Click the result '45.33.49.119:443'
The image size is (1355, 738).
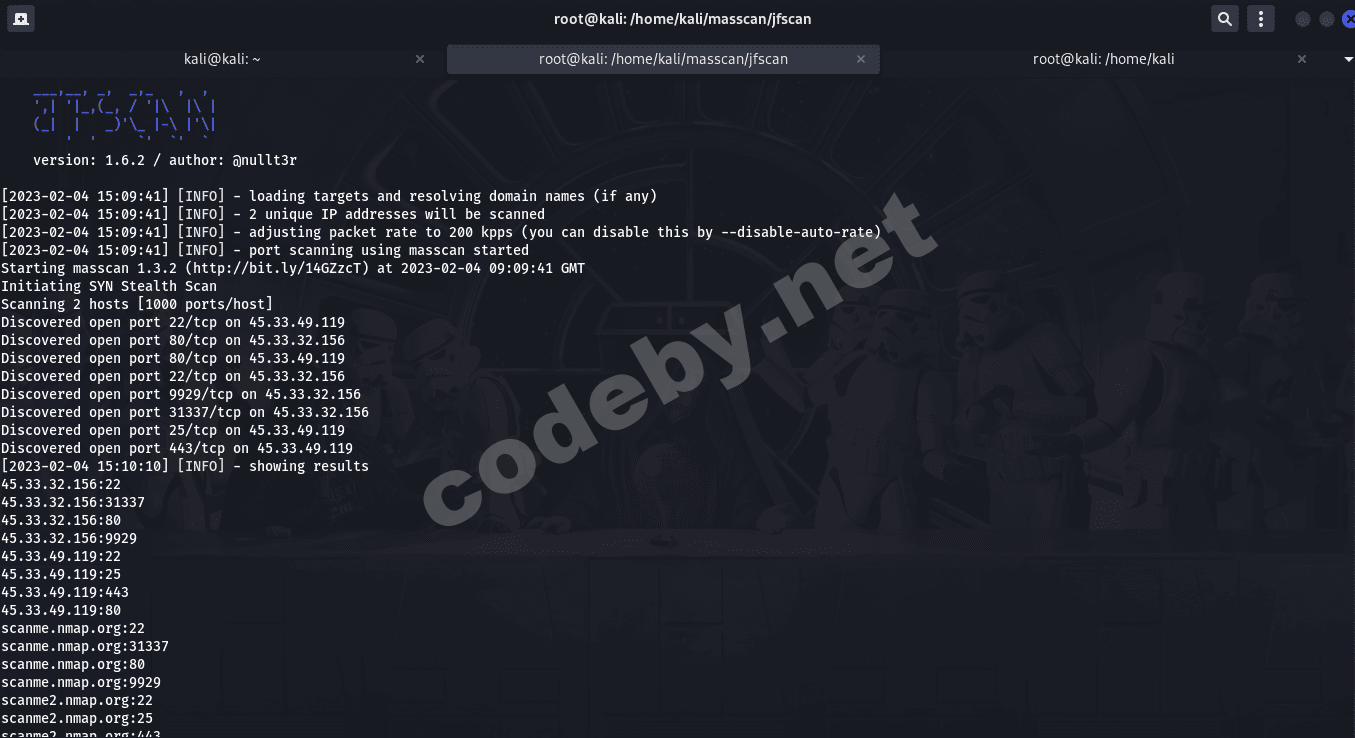pos(65,592)
